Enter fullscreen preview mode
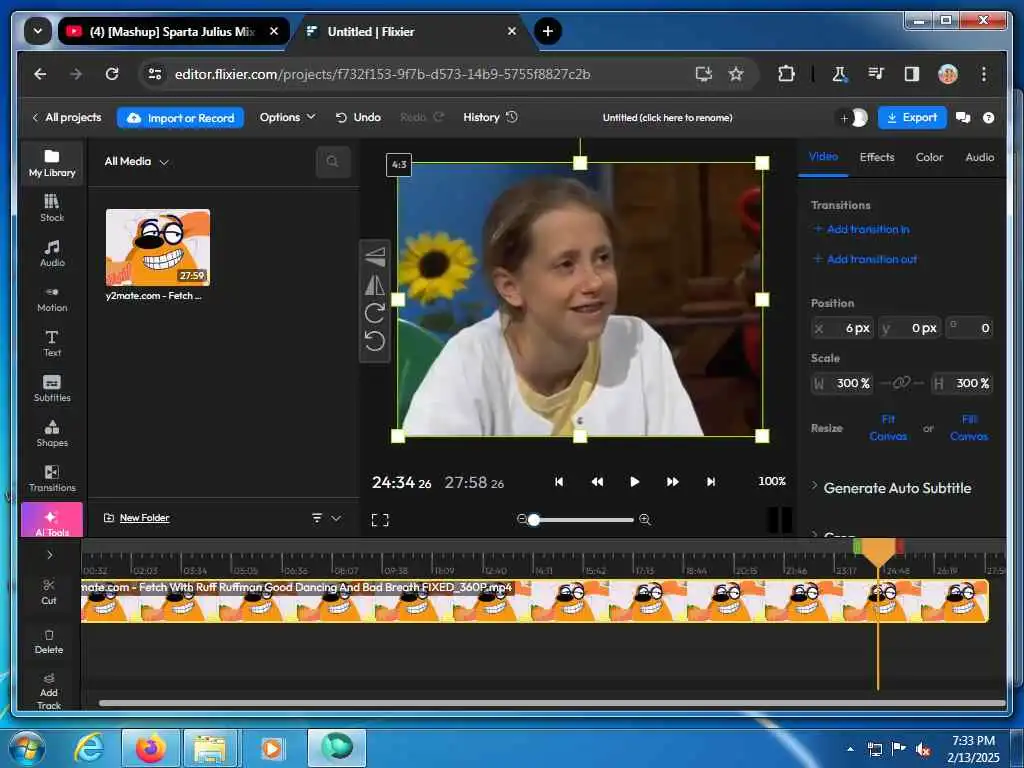 [380, 520]
